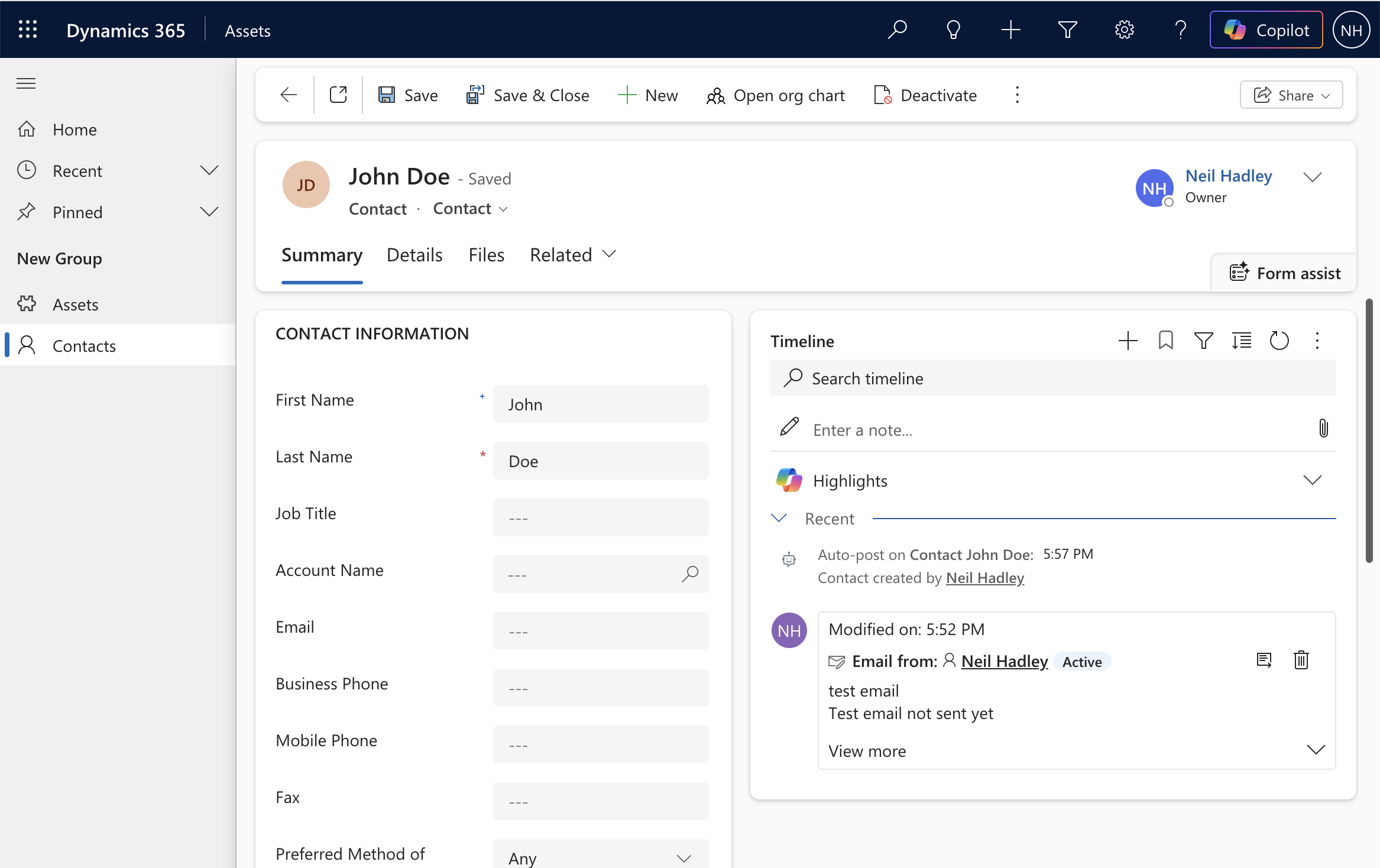Image resolution: width=1380 pixels, height=868 pixels.
Task: Add a timeline record with plus
Action: [1128, 341]
